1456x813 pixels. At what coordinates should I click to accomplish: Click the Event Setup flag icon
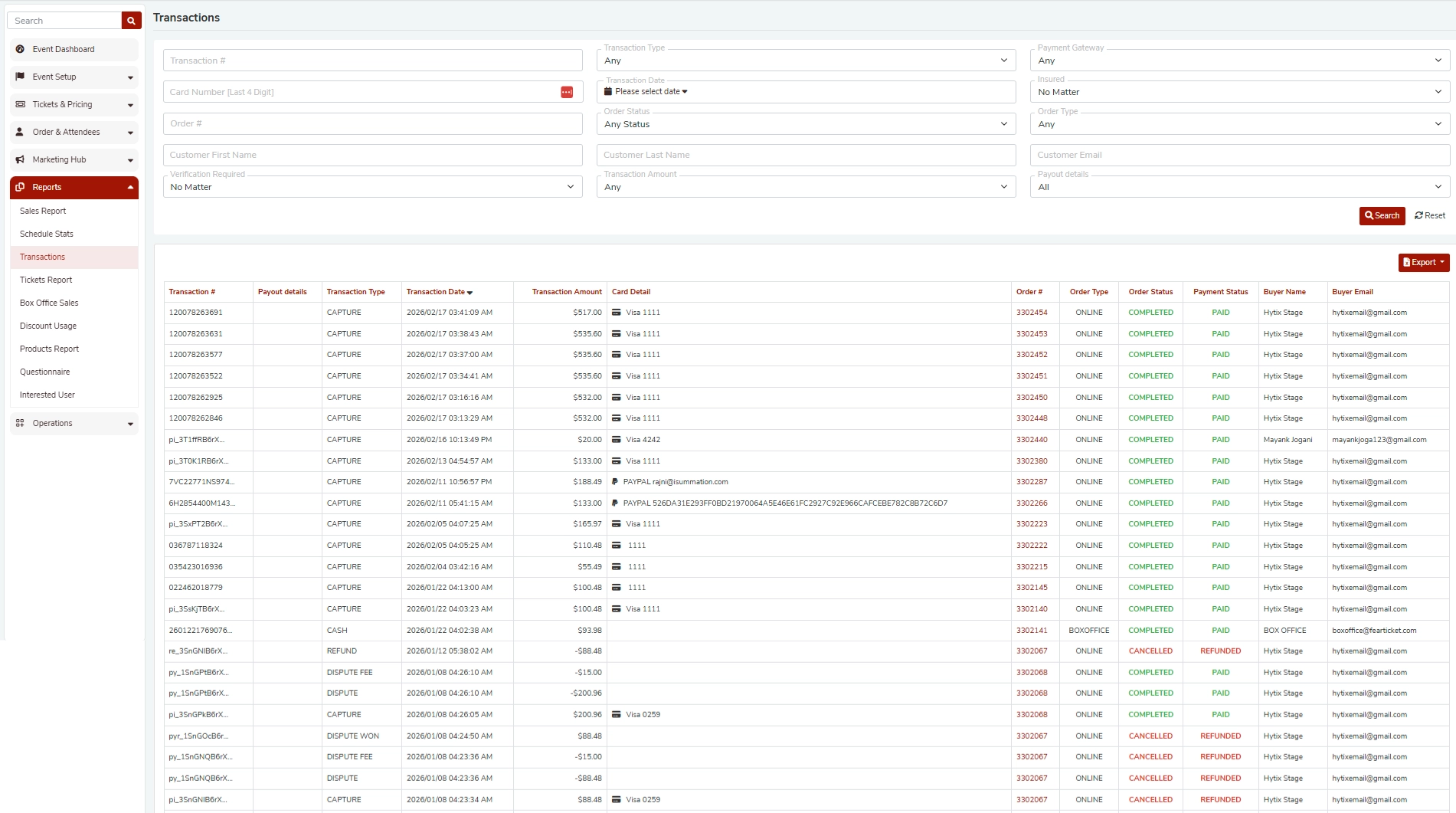20,77
